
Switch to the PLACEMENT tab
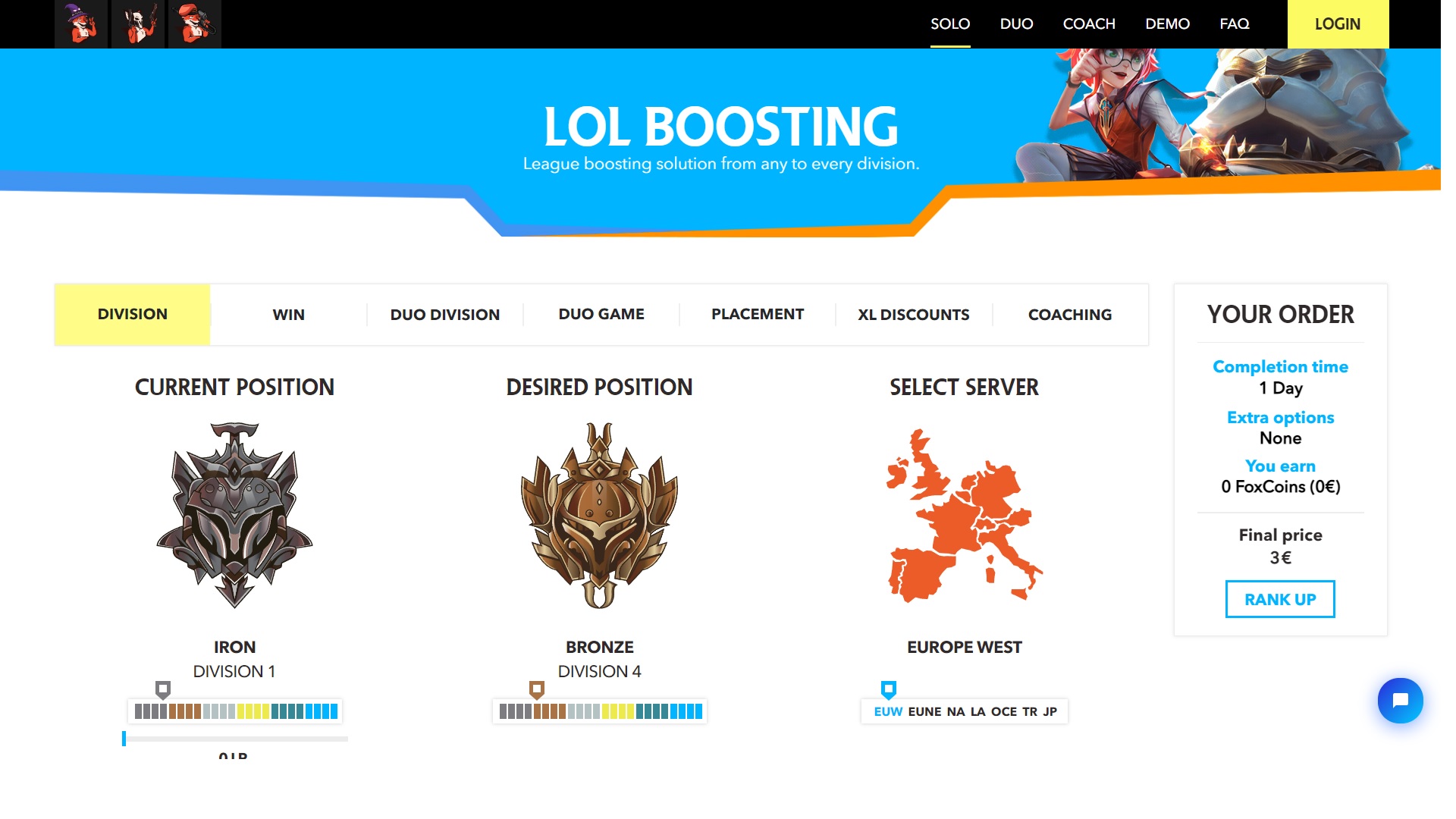click(758, 314)
